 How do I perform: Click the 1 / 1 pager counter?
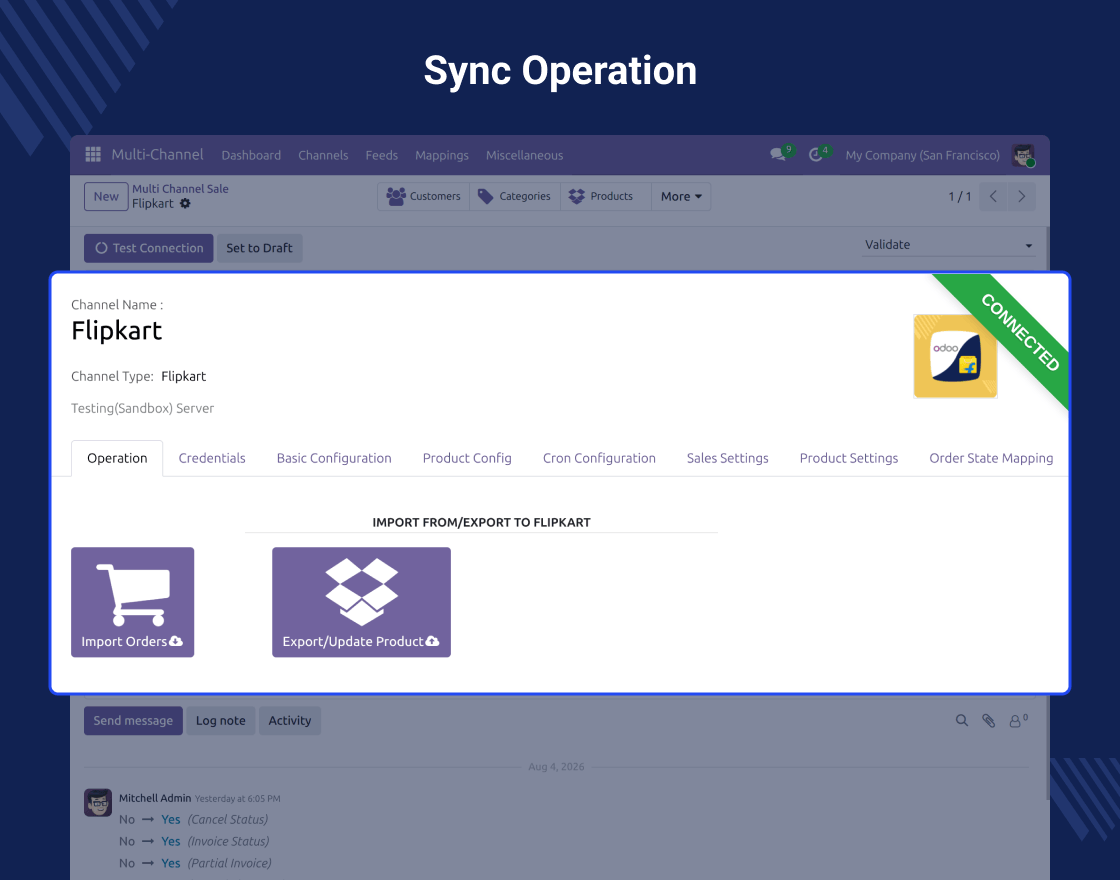pyautogui.click(x=959, y=196)
